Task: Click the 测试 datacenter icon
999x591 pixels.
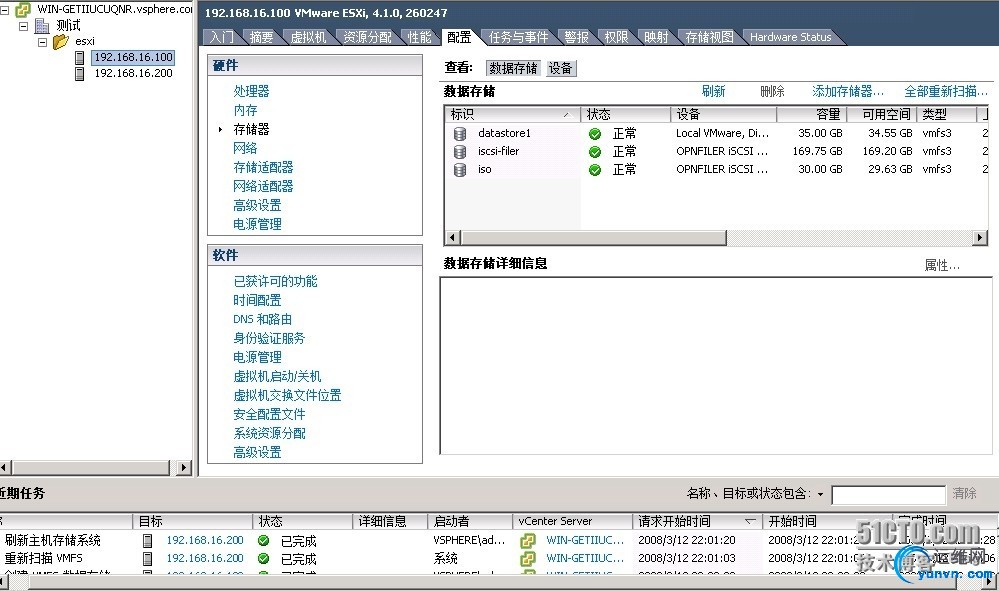Action: pyautogui.click(x=42, y=25)
